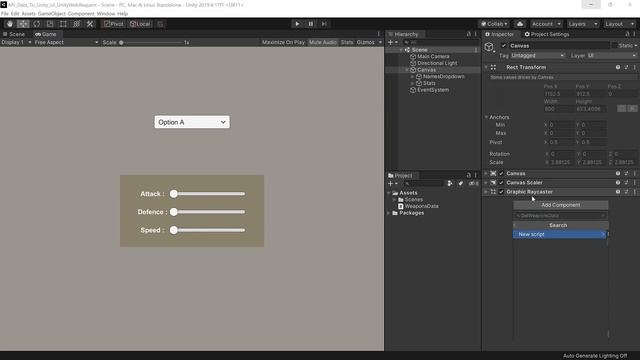Open Canvas Scaler component help icon
The width and height of the screenshot is (640, 360).
618,182
